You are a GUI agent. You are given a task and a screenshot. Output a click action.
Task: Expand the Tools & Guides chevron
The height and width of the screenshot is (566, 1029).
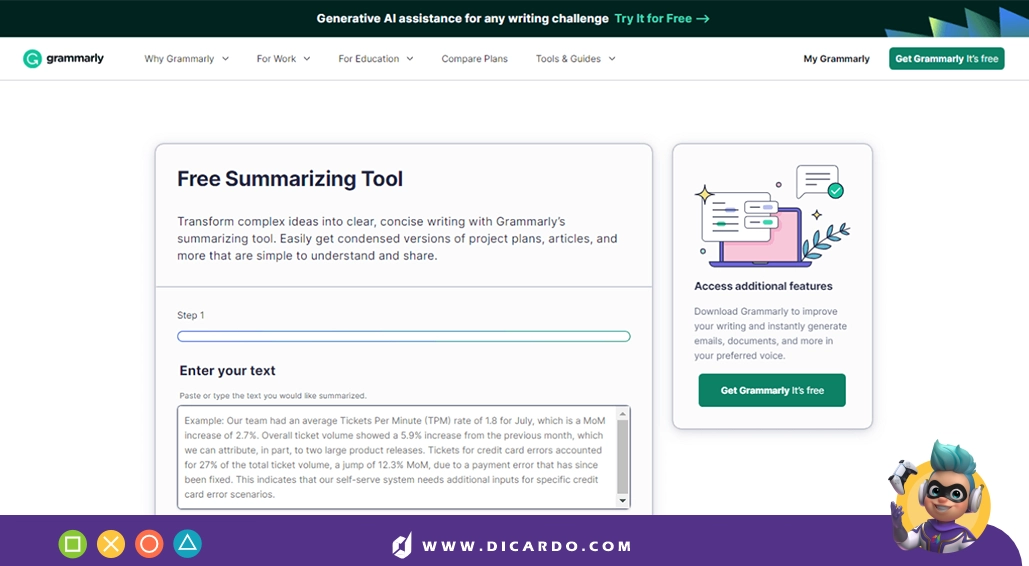pos(612,58)
